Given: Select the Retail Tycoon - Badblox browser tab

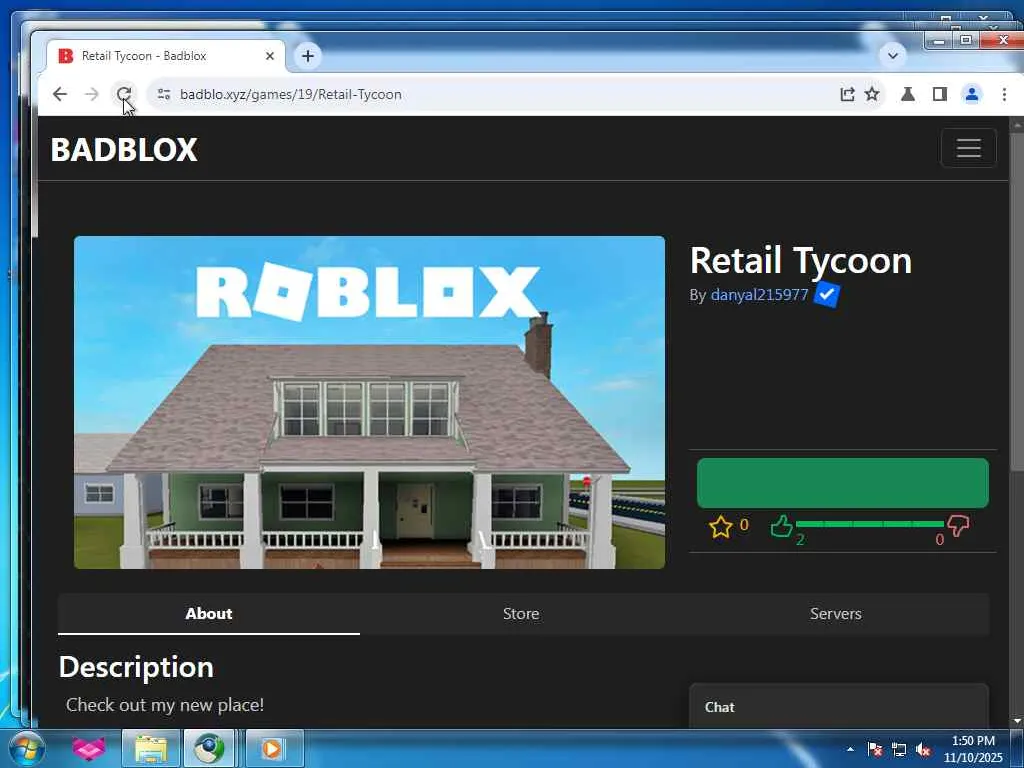Looking at the screenshot, I should click(x=166, y=56).
